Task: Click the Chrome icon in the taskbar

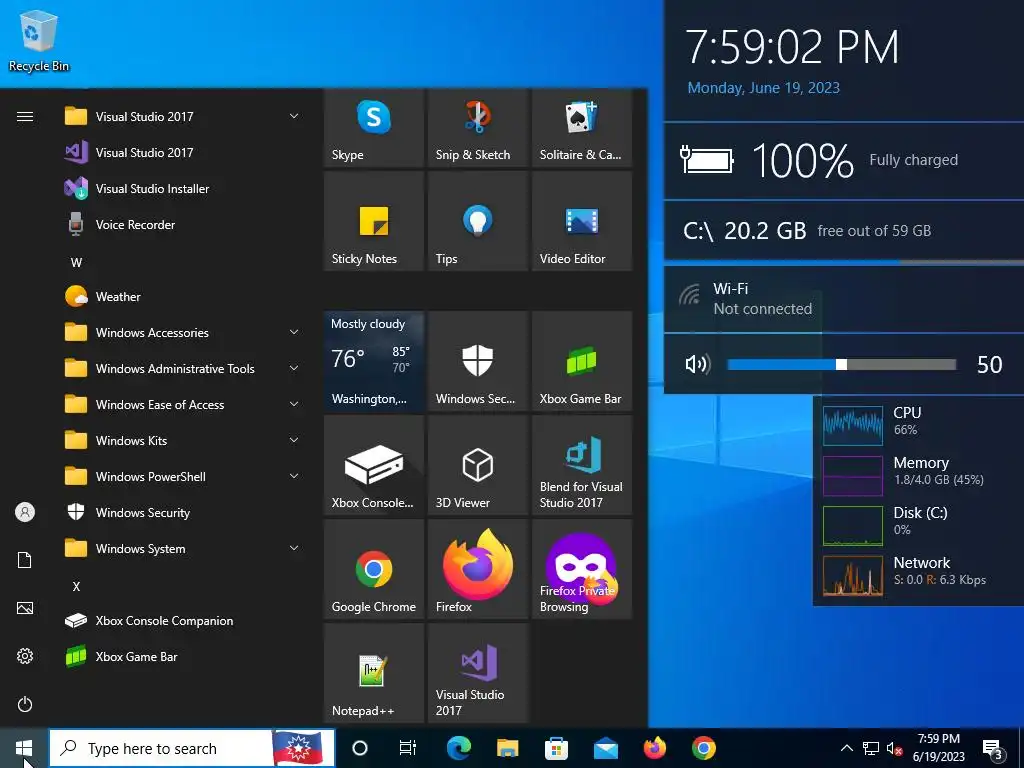Action: [x=703, y=748]
